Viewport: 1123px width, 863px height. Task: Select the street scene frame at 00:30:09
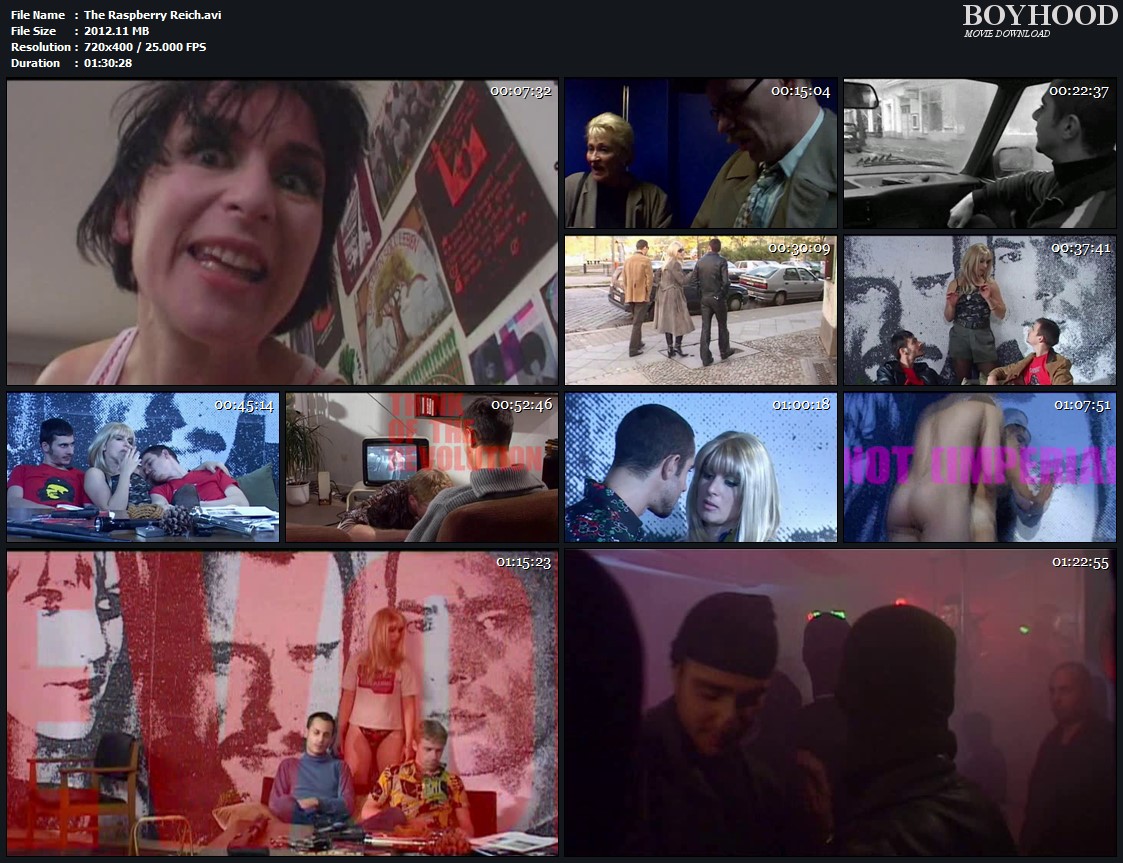click(700, 310)
